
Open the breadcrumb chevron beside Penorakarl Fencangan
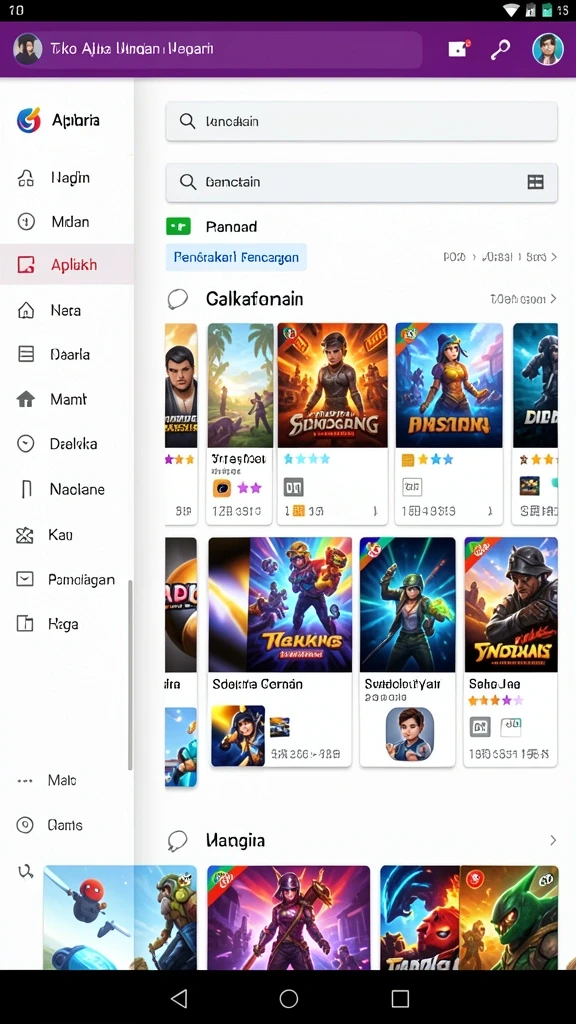tap(554, 257)
